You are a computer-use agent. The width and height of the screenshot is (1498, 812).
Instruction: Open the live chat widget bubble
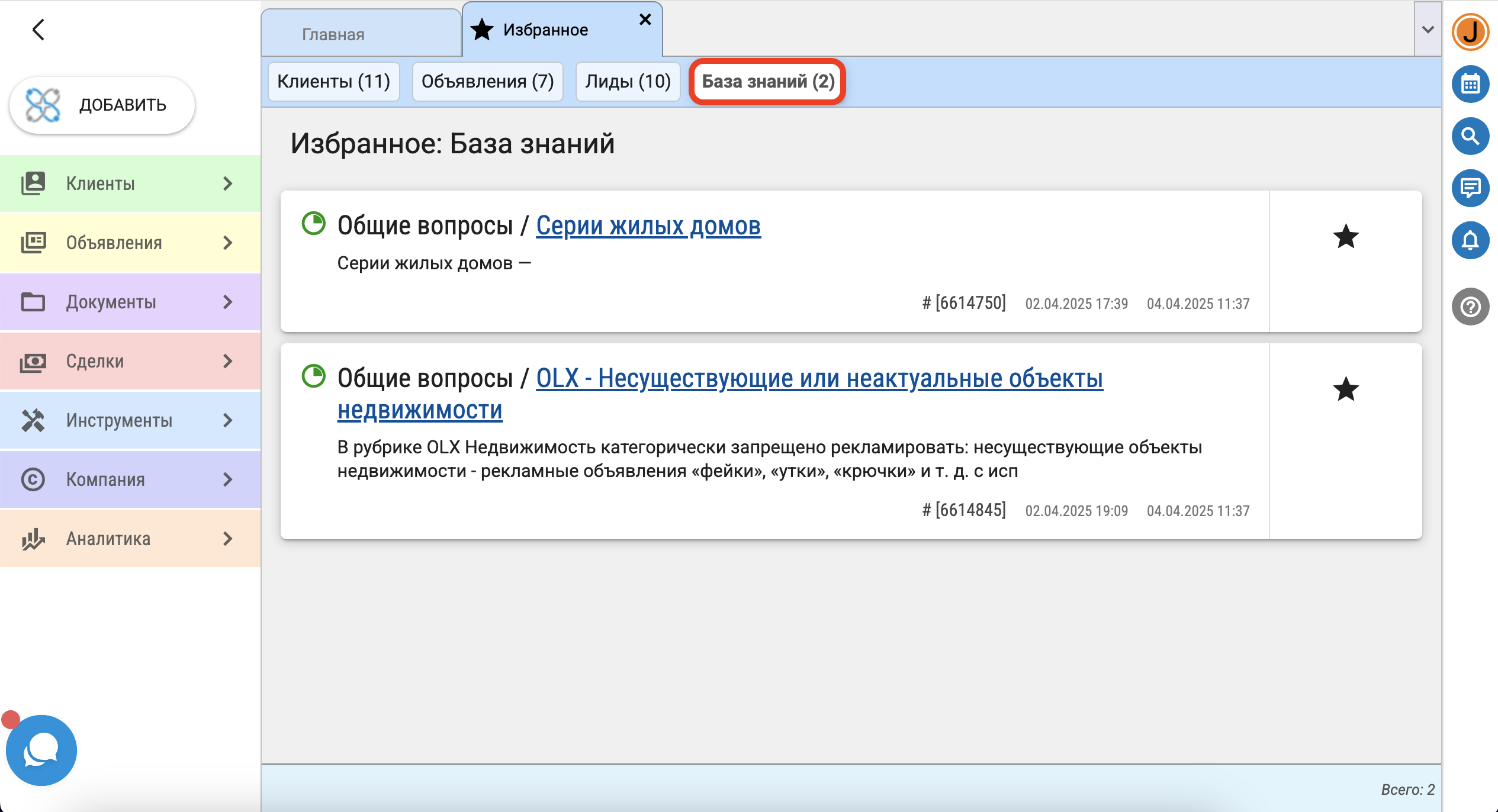(41, 750)
